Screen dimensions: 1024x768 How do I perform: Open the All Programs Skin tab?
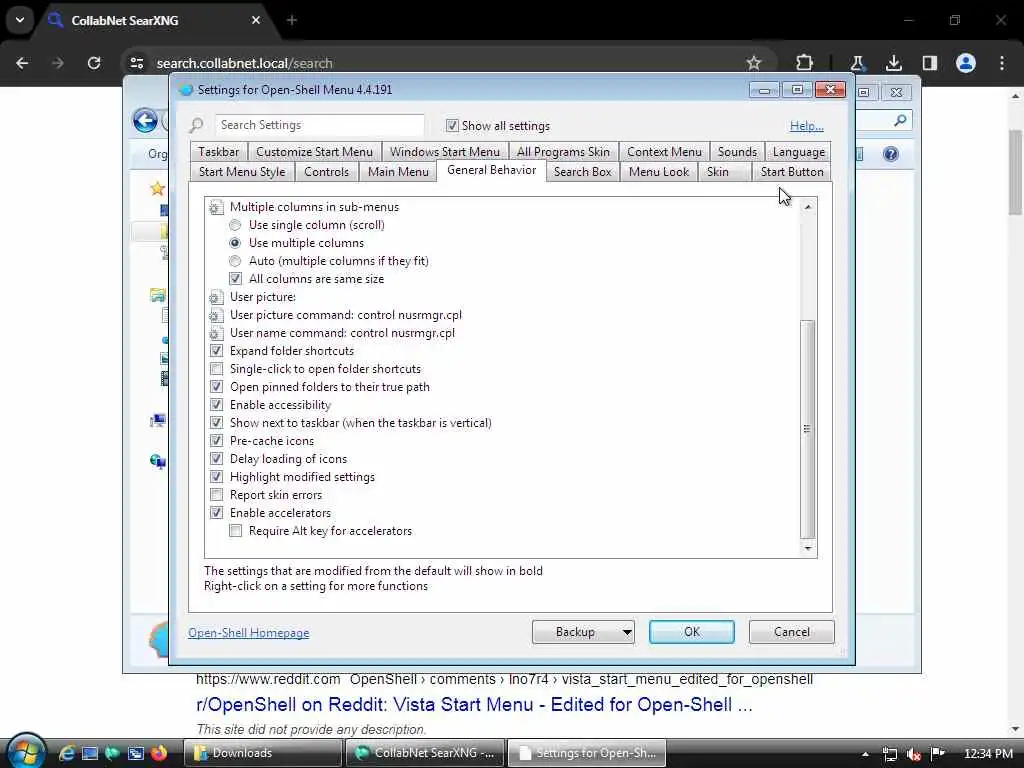pyautogui.click(x=563, y=152)
